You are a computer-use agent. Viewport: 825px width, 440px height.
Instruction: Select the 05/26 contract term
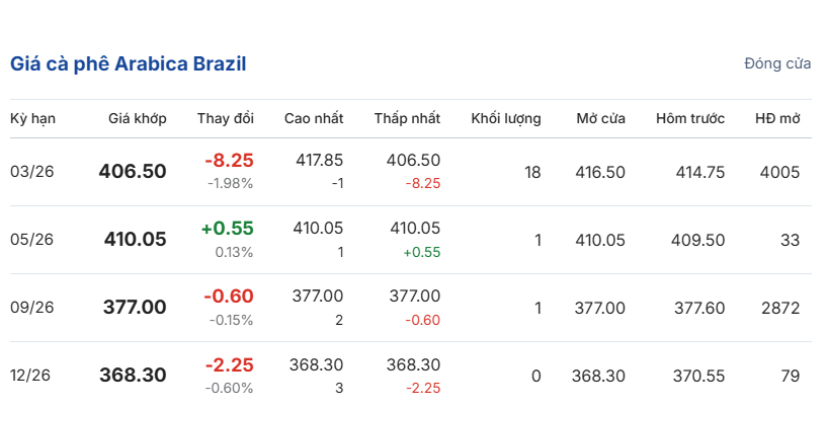click(32, 240)
